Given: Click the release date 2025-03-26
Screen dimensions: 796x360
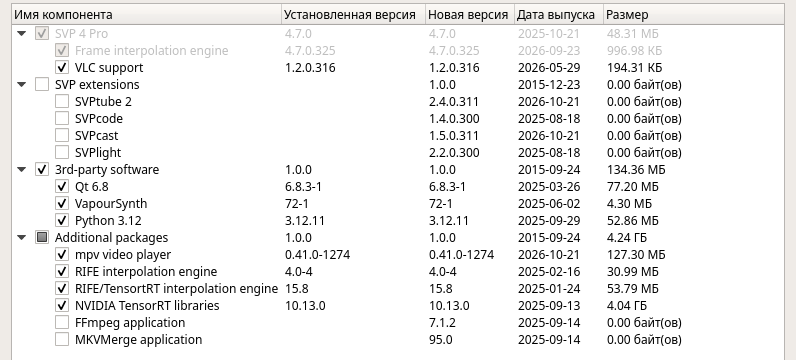Looking at the screenshot, I should click(x=549, y=186).
